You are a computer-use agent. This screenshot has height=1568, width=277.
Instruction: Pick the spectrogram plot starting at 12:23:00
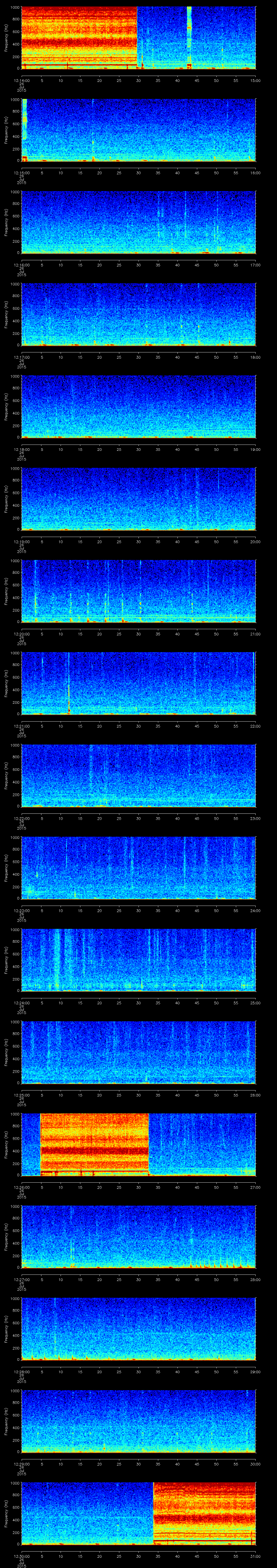pyautogui.click(x=138, y=868)
